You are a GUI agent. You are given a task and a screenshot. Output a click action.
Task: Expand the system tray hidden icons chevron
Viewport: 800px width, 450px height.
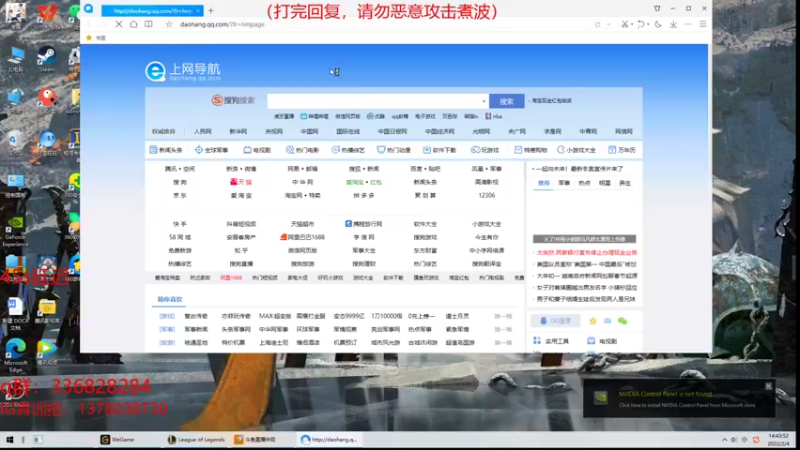tap(724, 439)
